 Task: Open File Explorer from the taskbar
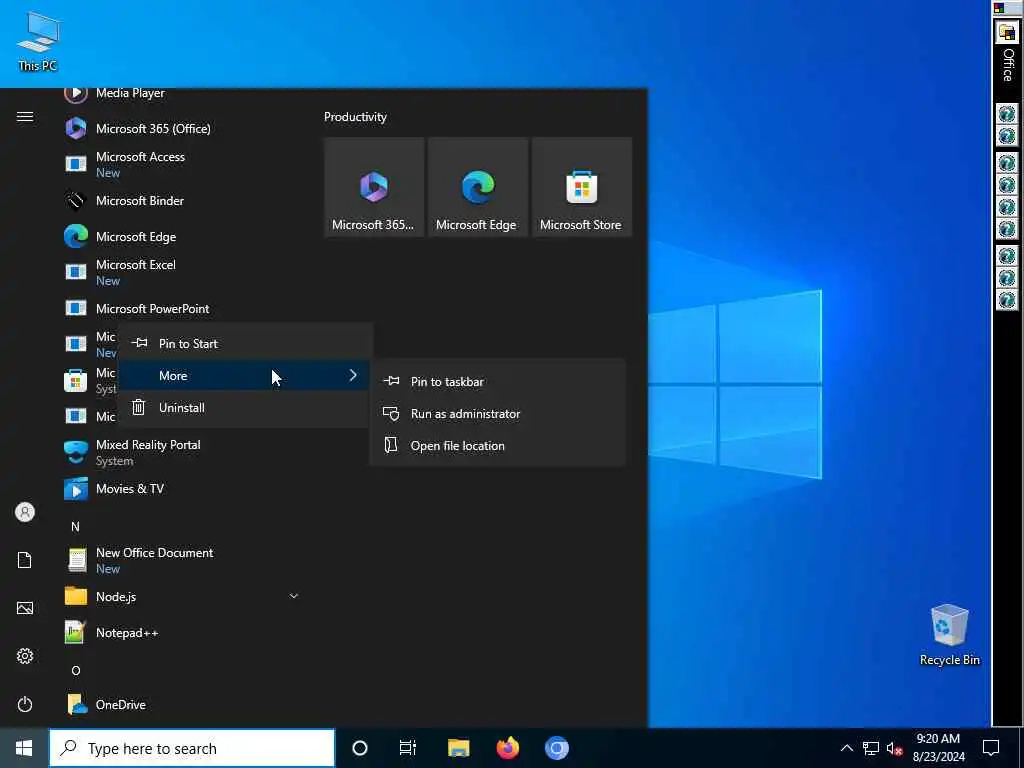point(458,748)
